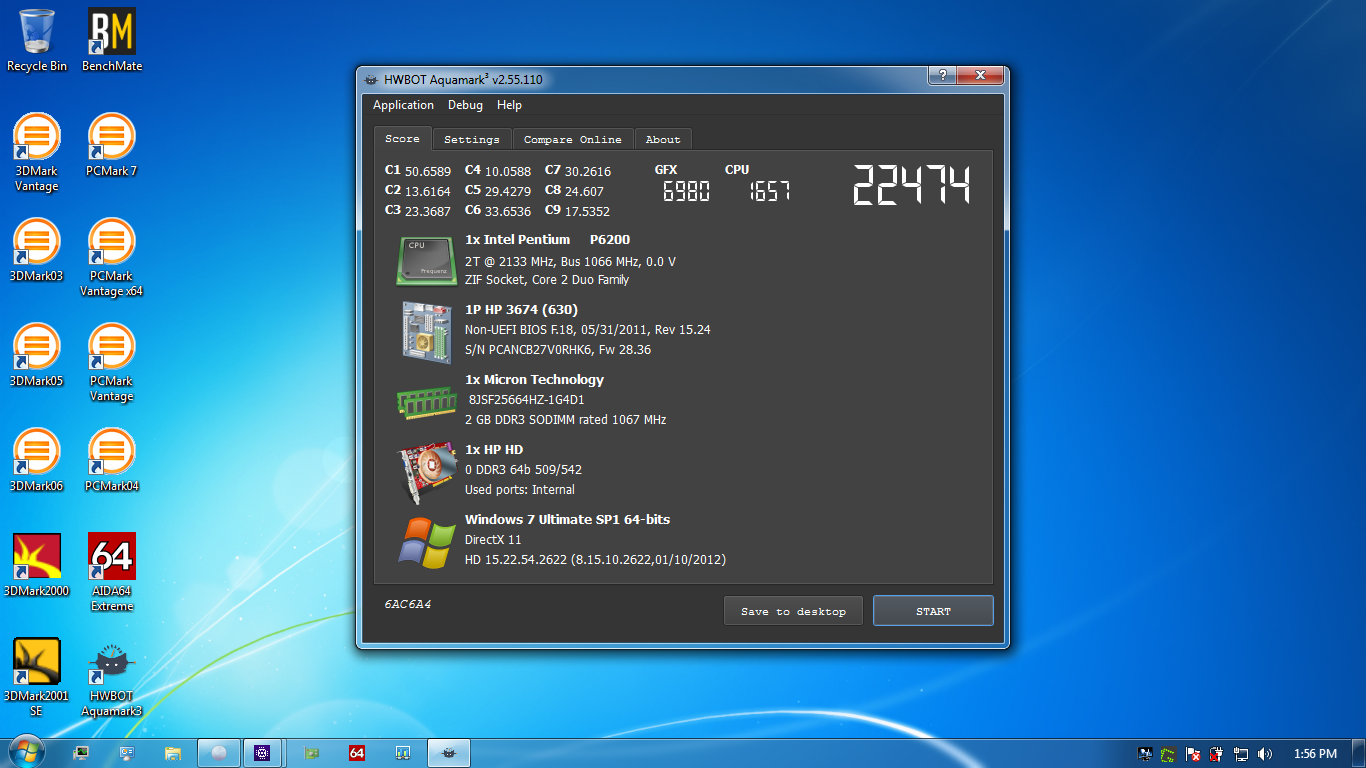
Task: Click the checksum code 6AC6A4
Action: pyautogui.click(x=408, y=605)
